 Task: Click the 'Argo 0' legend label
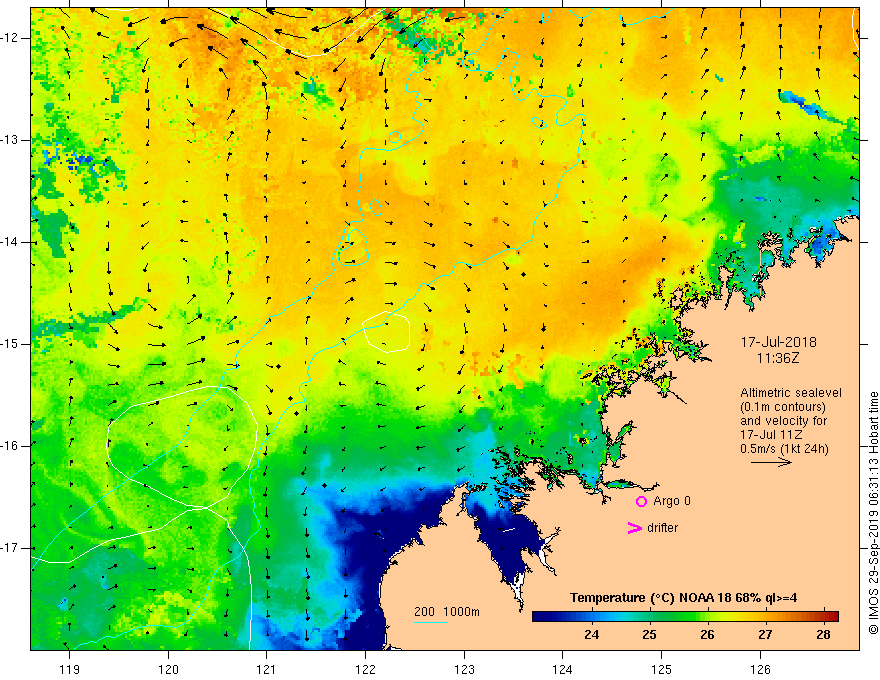tap(672, 501)
